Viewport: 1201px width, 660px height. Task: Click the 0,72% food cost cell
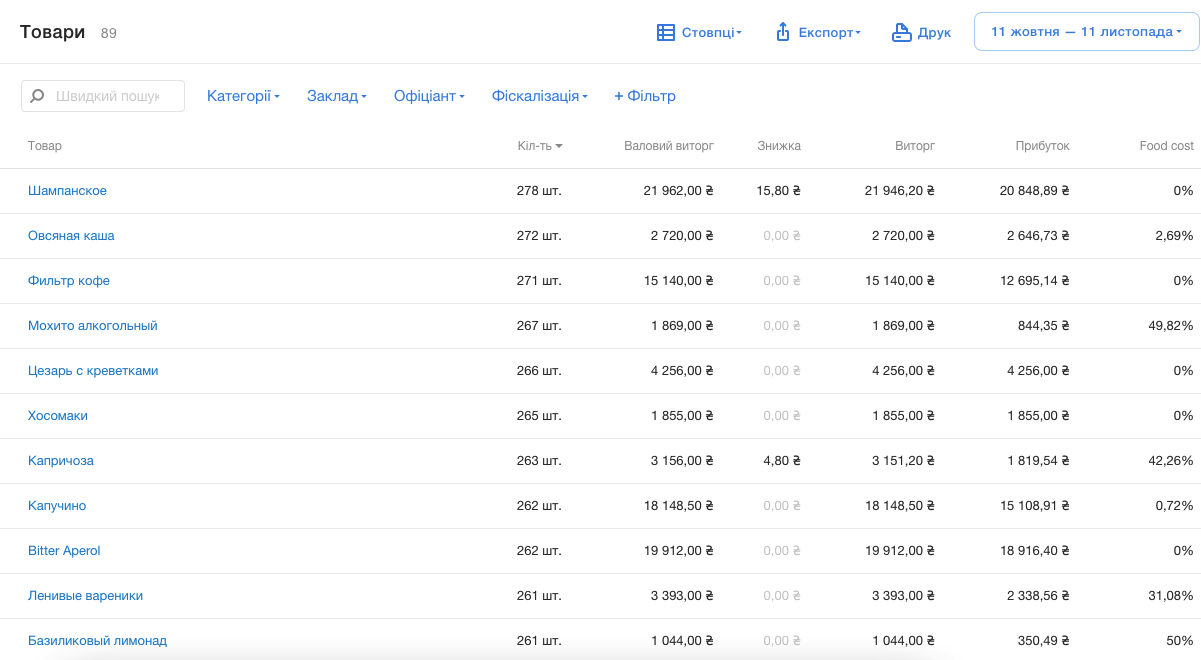click(1173, 506)
